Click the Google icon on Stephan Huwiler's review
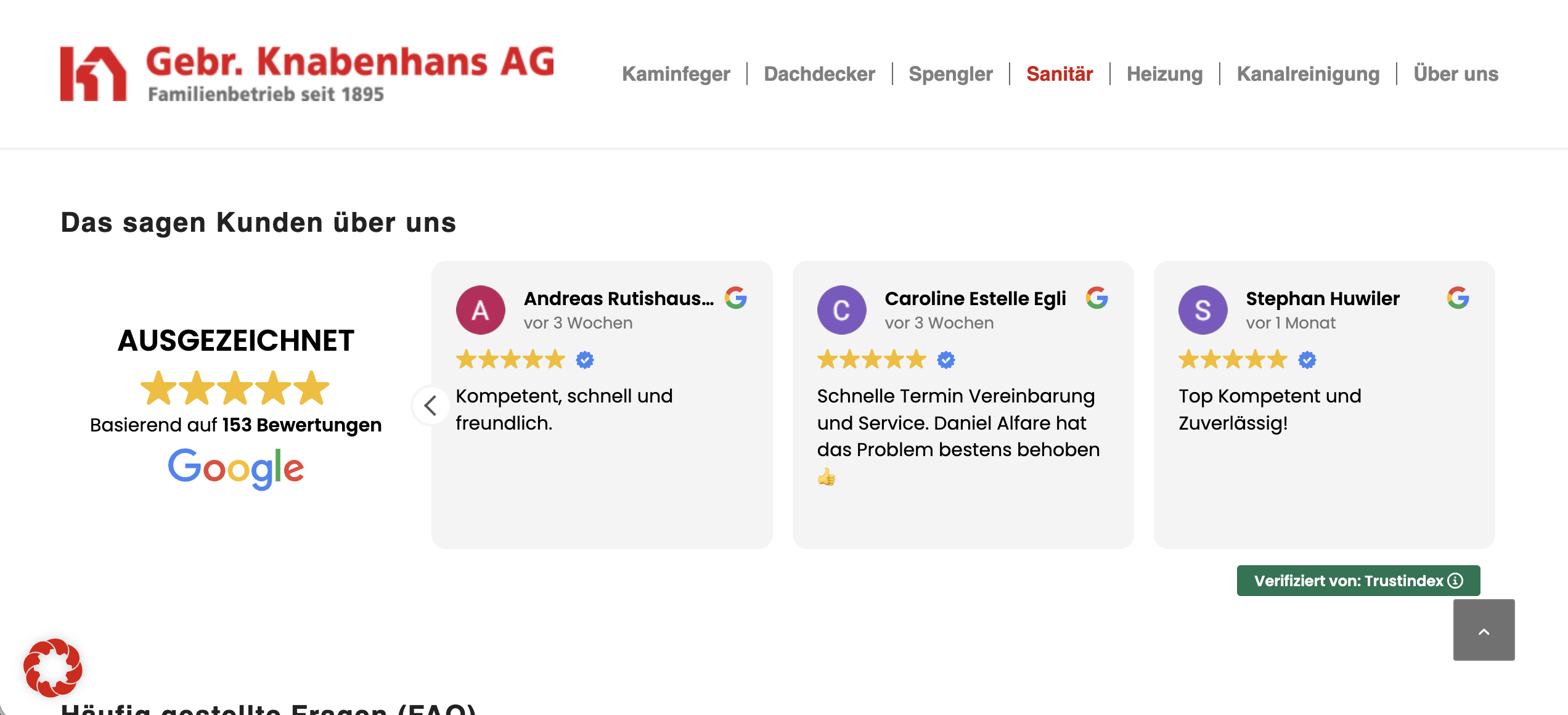1568x715 pixels. pos(1458,298)
